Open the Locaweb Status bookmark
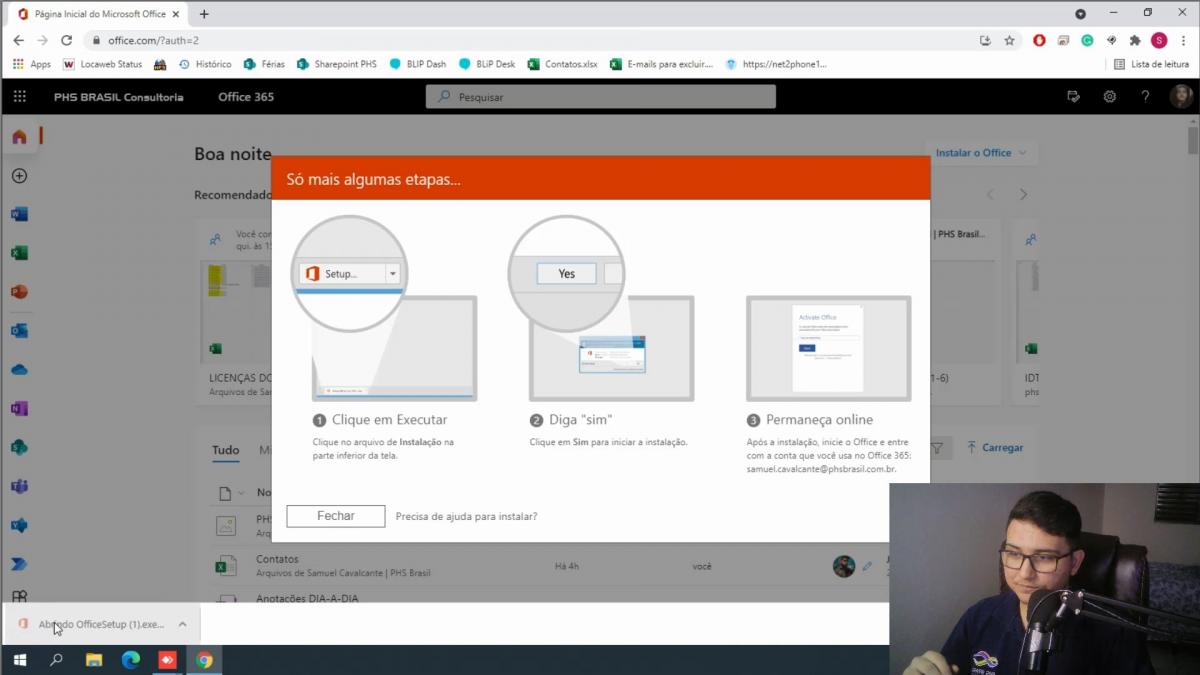 tap(102, 64)
